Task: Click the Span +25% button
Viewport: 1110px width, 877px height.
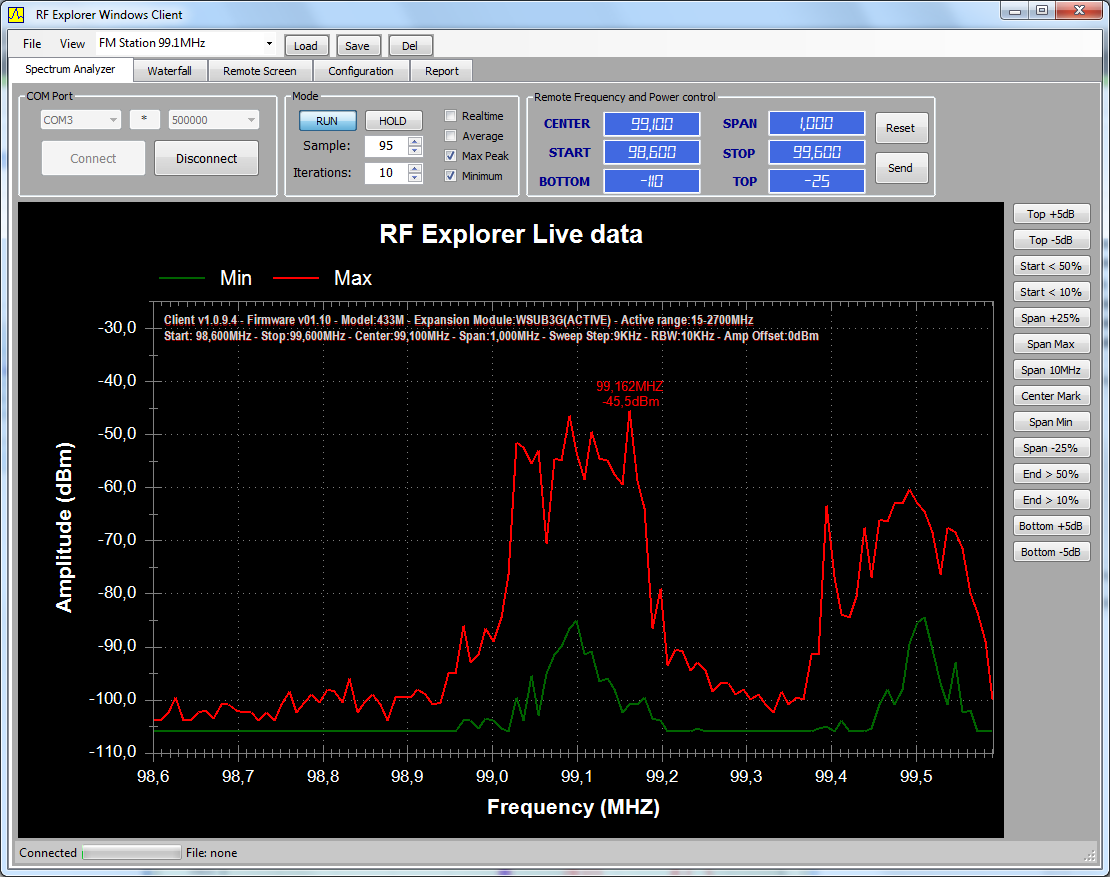Action: [x=1051, y=318]
